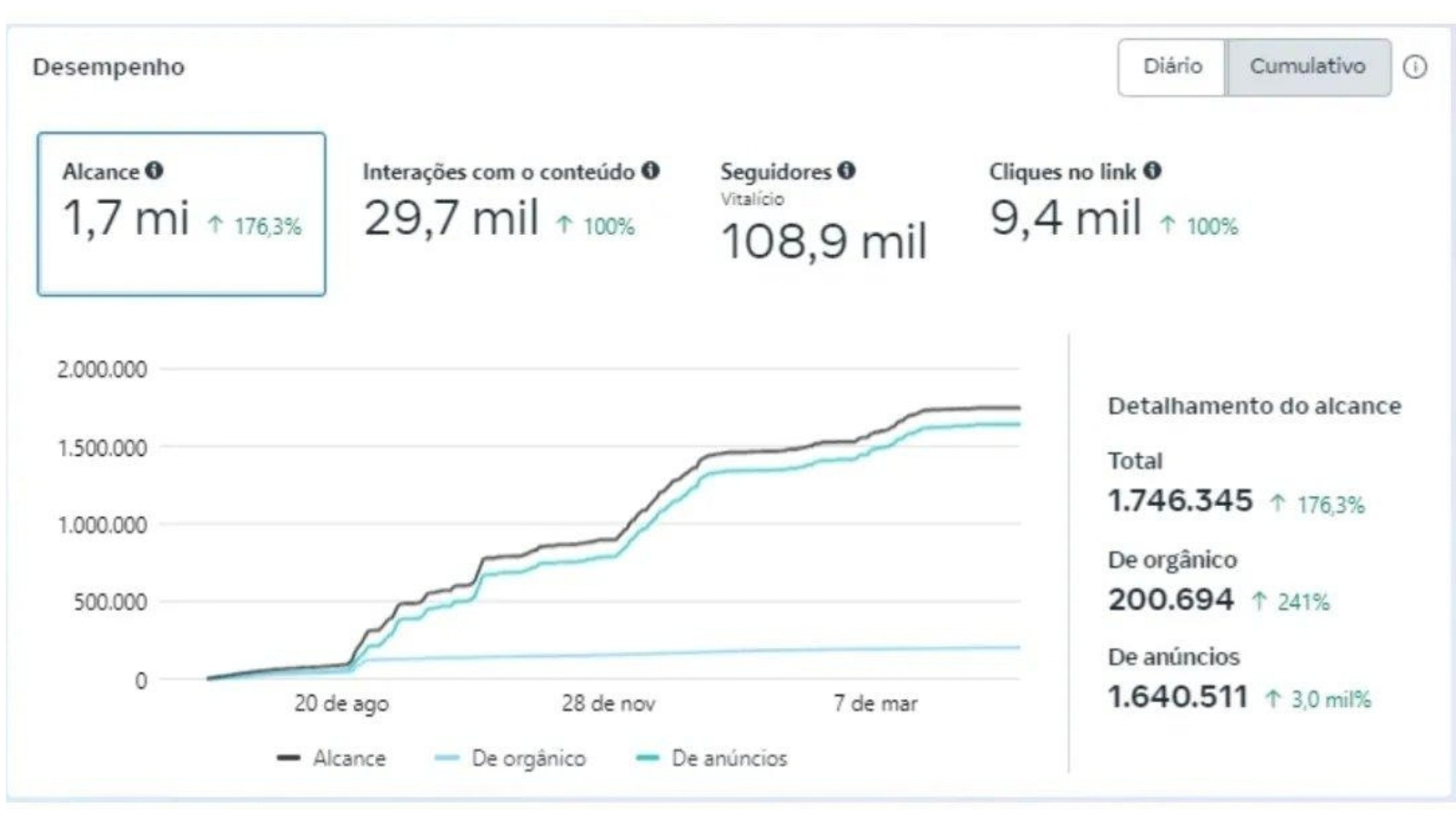Click the Detalhamento do alcance heading

tap(1255, 406)
